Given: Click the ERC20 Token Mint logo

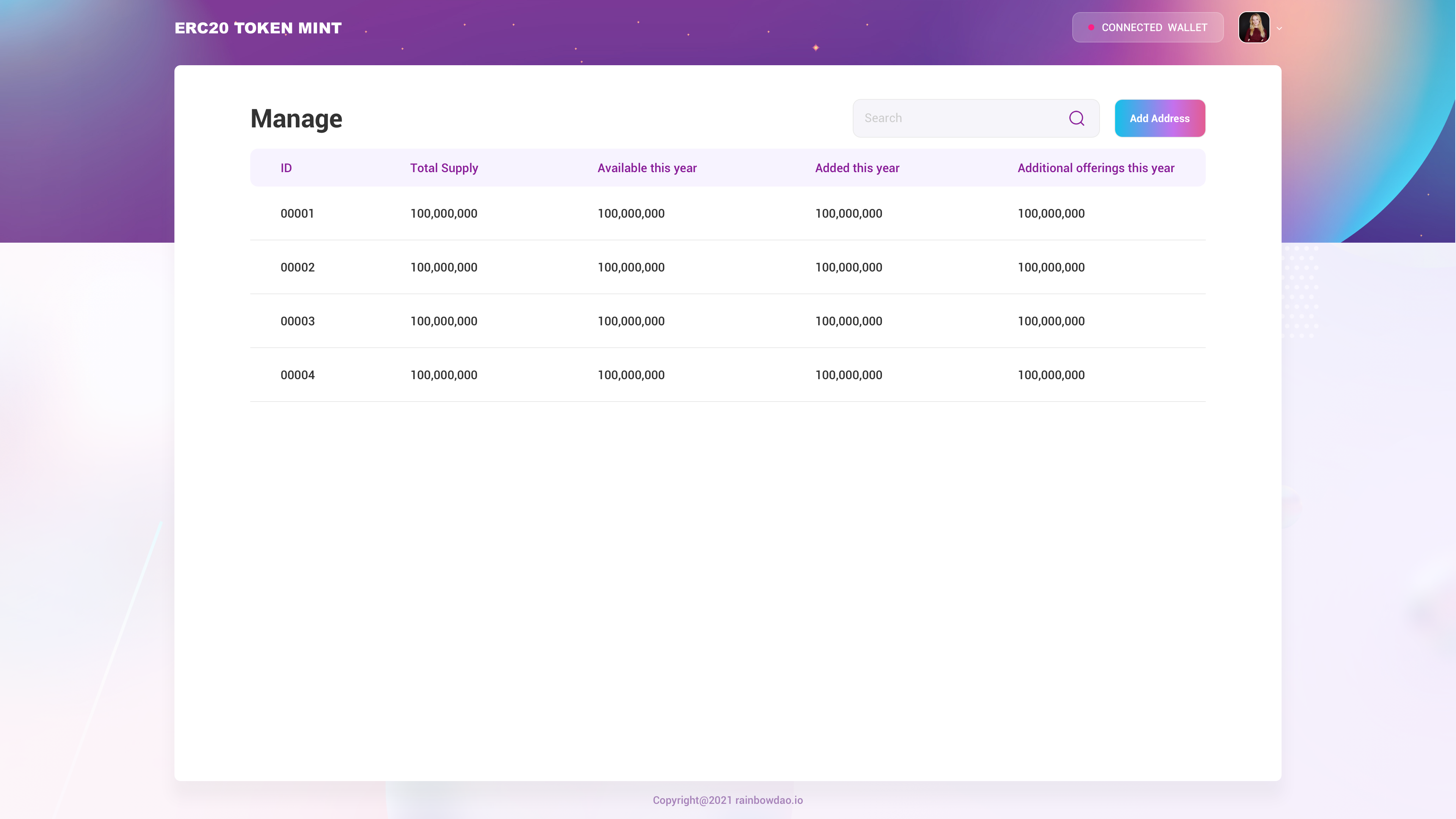Looking at the screenshot, I should point(258,28).
